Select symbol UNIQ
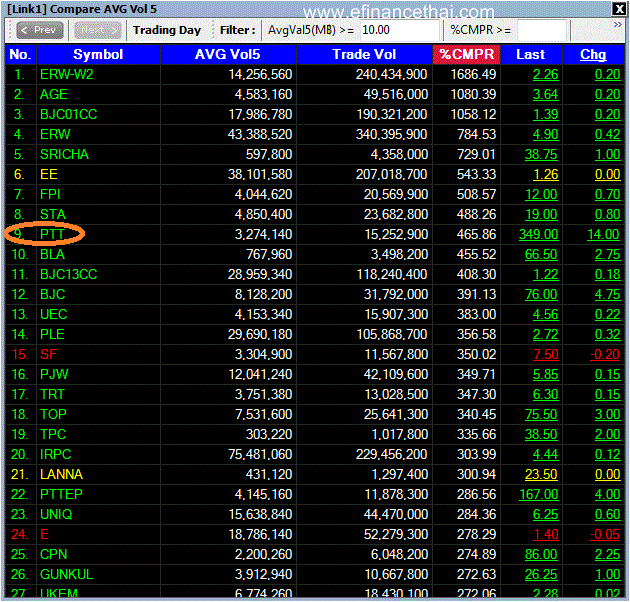Viewport: 630px width, 602px height. (56, 514)
